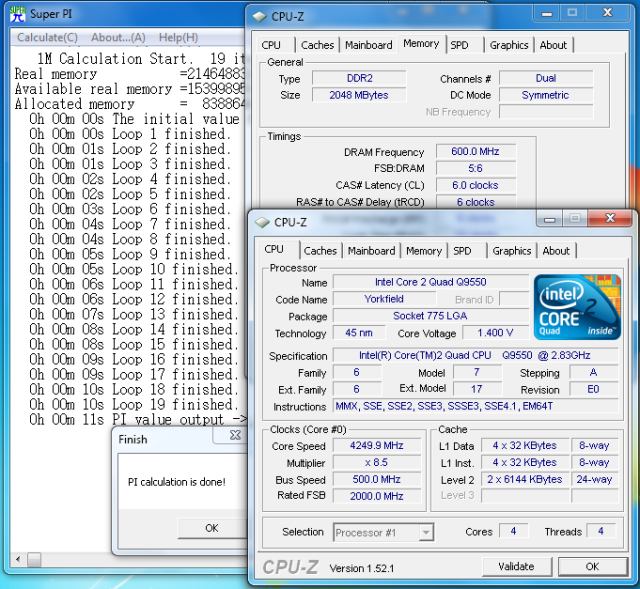Click the FSB:DRAM ratio value 5:6
Screen dimensions: 640x589
point(476,168)
